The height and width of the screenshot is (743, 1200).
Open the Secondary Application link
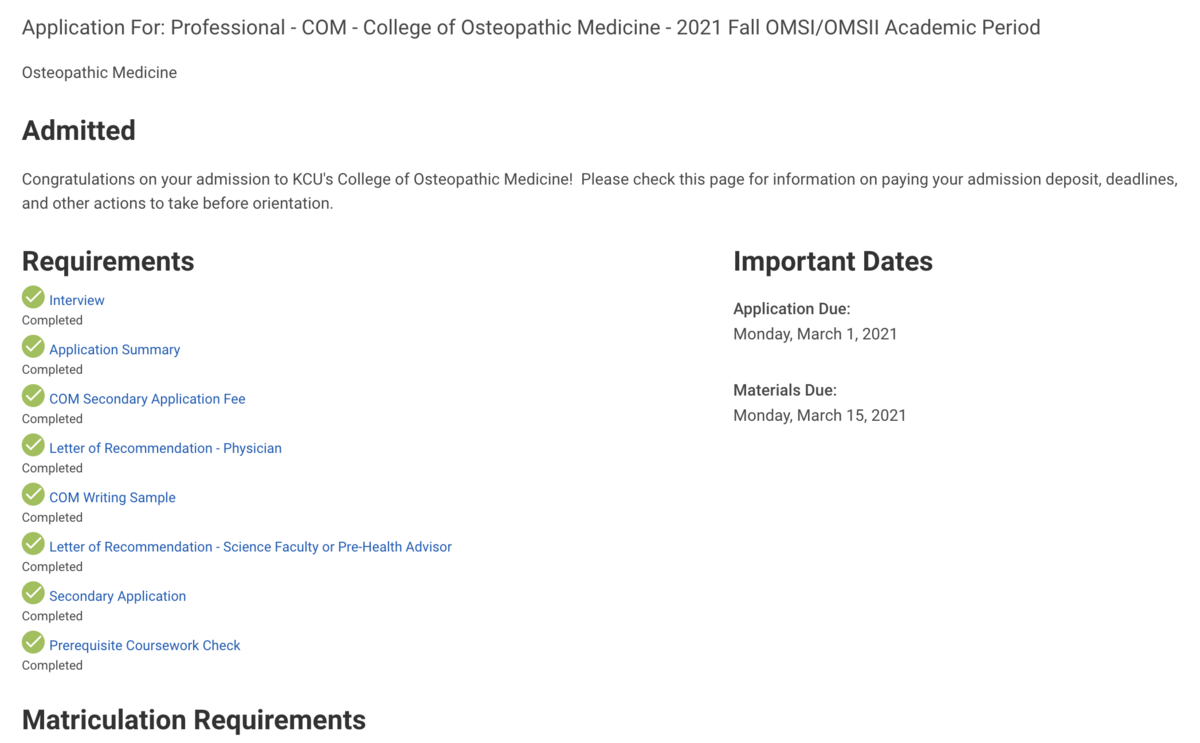coord(117,596)
